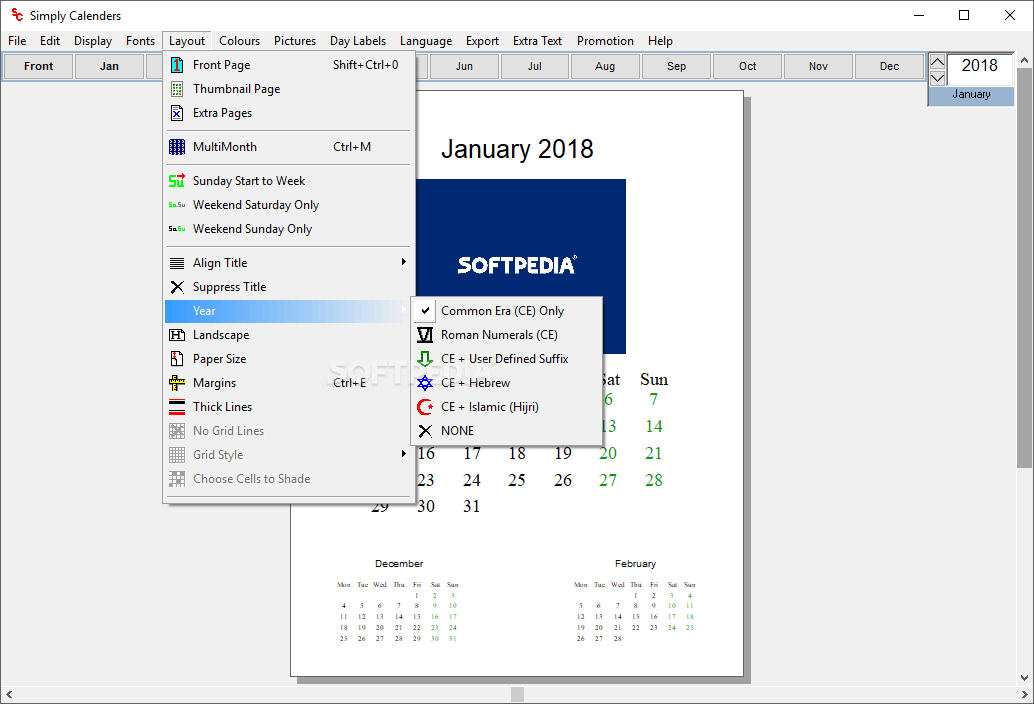Click the vertical scrollbar down arrow
The image size is (1034, 704).
pyautogui.click(x=1025, y=678)
